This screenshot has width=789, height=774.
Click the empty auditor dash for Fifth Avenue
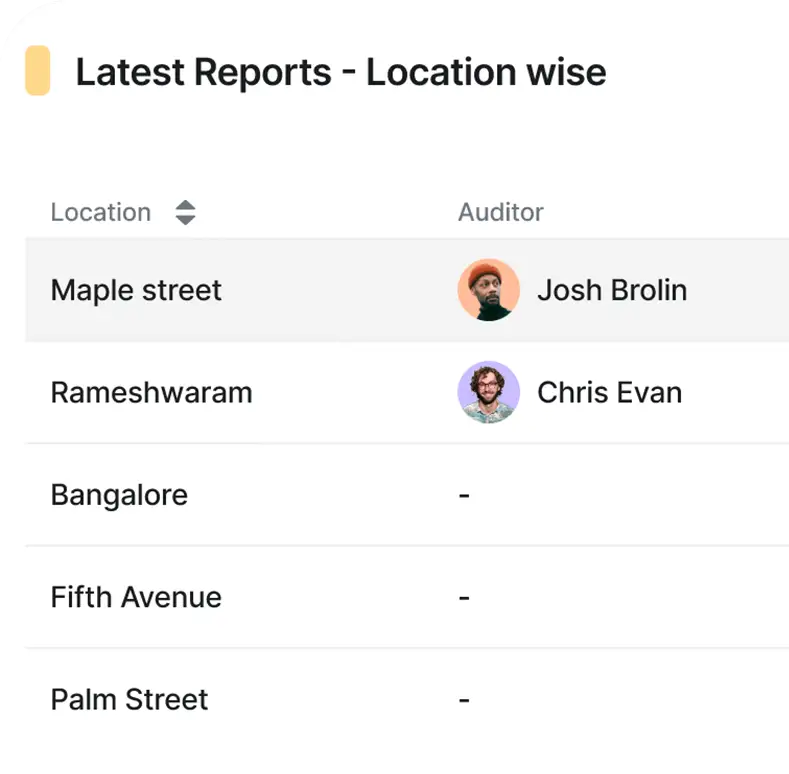coord(464,598)
